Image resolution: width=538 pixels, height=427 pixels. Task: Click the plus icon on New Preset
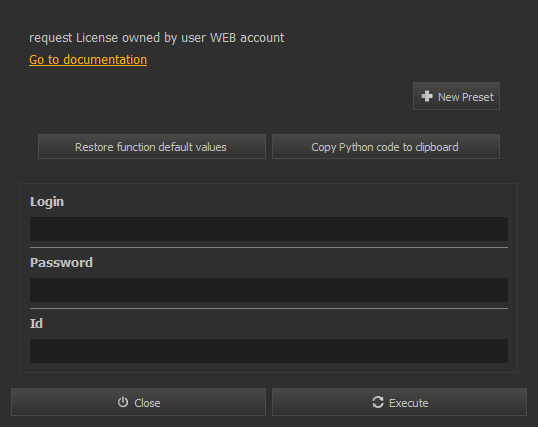427,96
